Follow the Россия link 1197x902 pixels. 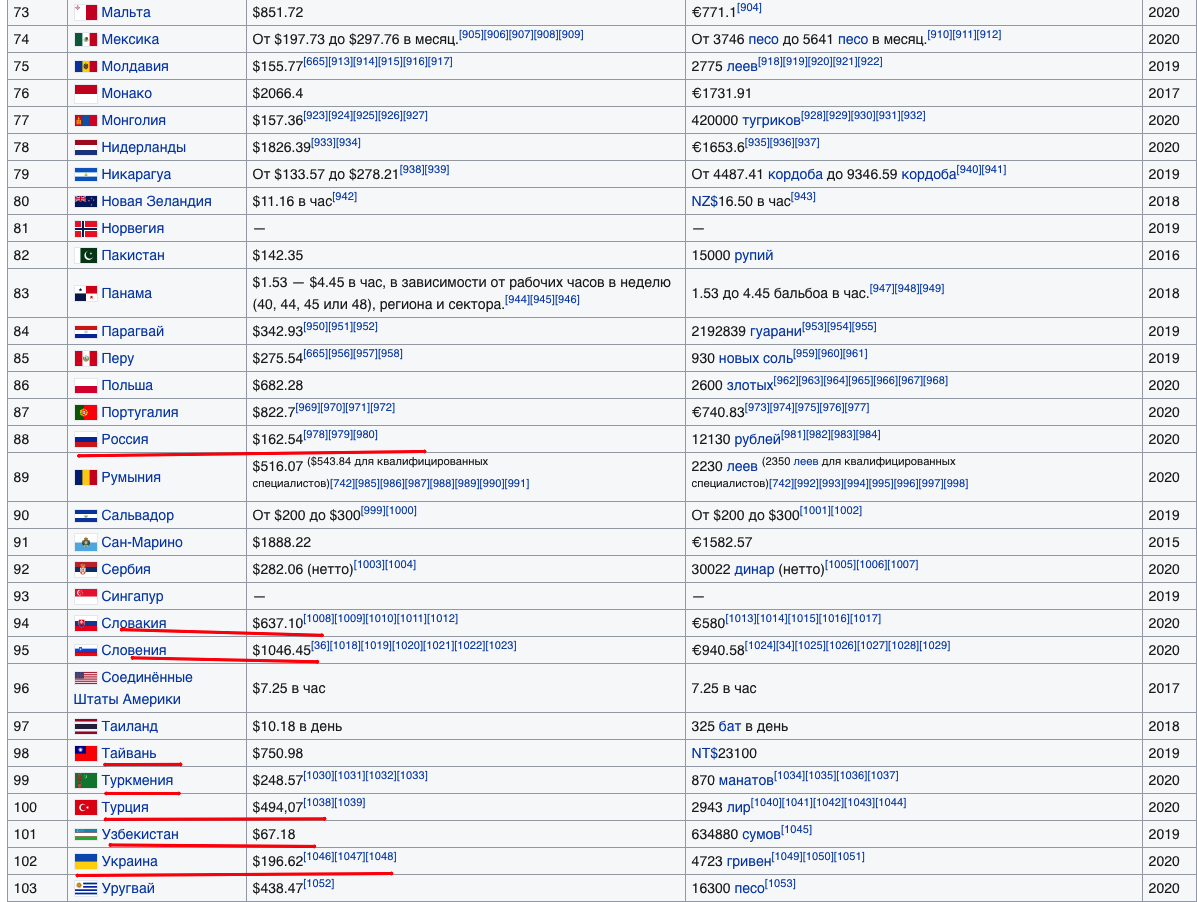pyautogui.click(x=125, y=440)
